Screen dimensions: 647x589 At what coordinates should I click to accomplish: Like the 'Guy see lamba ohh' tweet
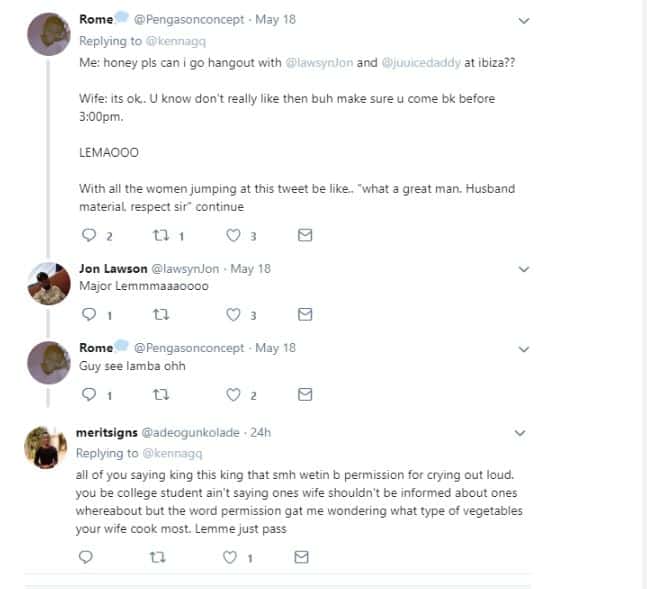click(234, 394)
